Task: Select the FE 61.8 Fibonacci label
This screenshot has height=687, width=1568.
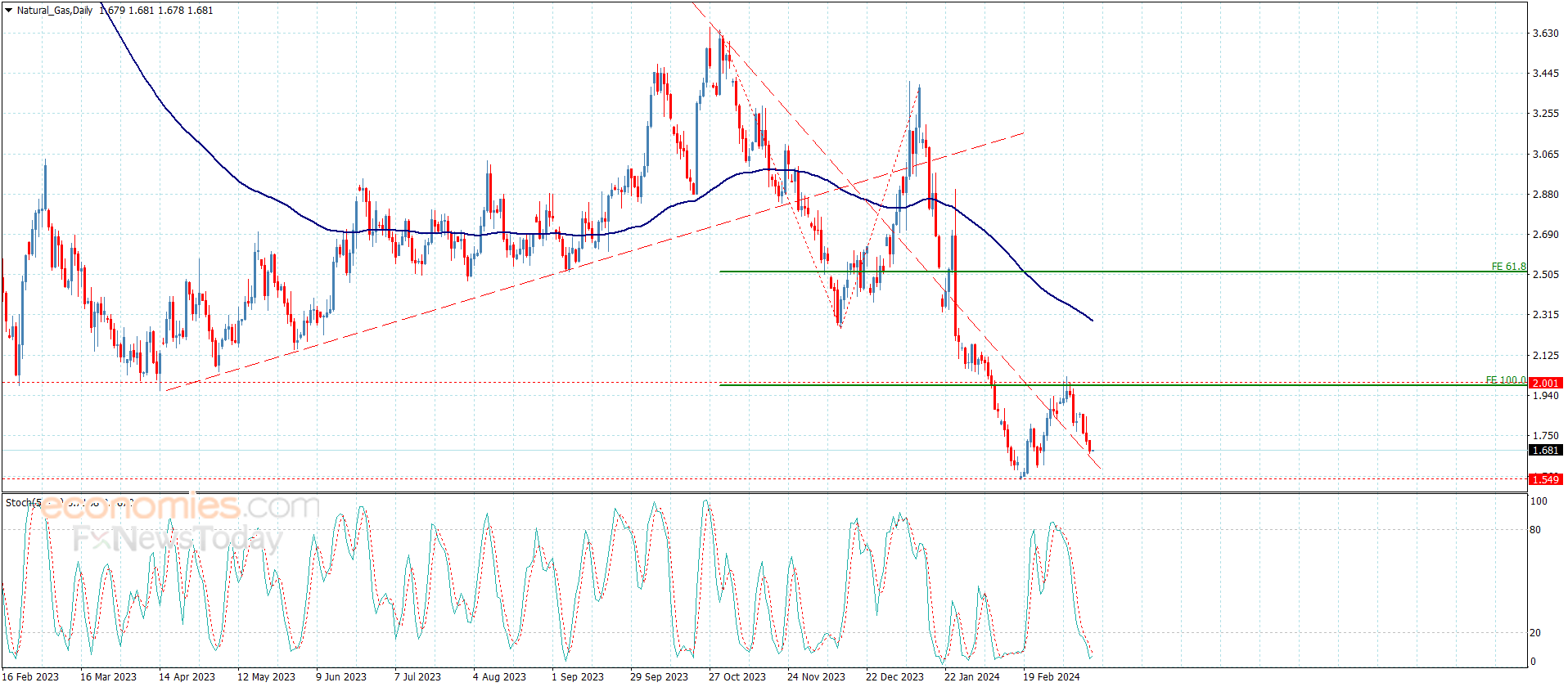Action: [x=1507, y=267]
